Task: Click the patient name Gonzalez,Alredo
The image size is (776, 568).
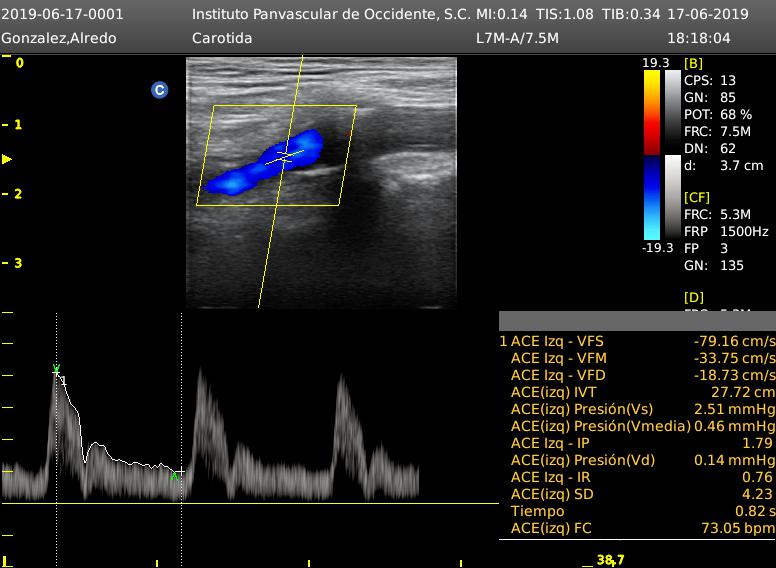Action: tap(59, 38)
